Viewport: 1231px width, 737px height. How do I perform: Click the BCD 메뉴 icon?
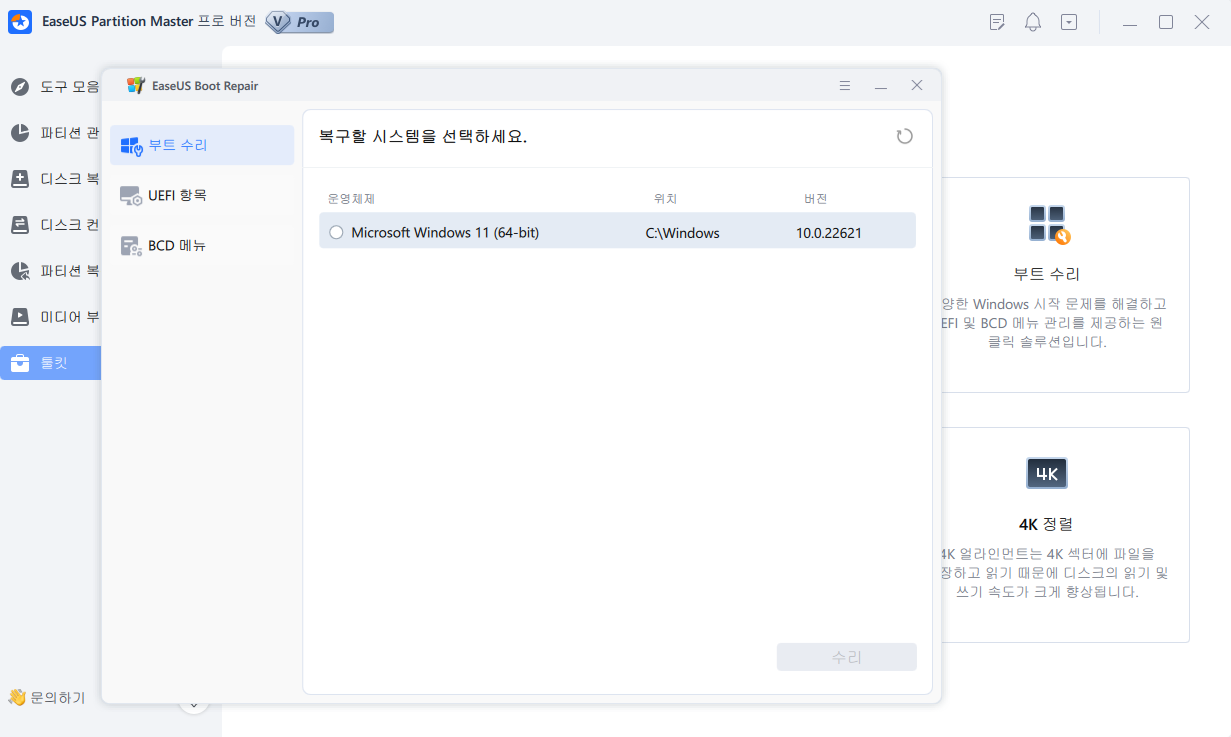(131, 246)
